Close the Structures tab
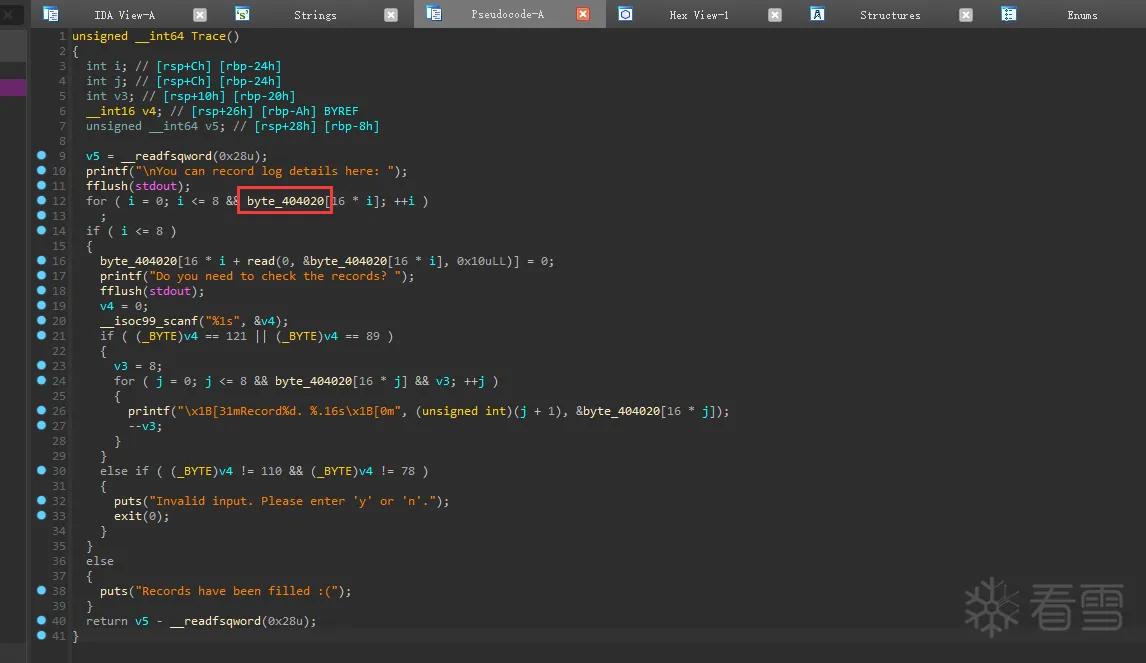Screen dimensions: 1146x663 (965, 15)
